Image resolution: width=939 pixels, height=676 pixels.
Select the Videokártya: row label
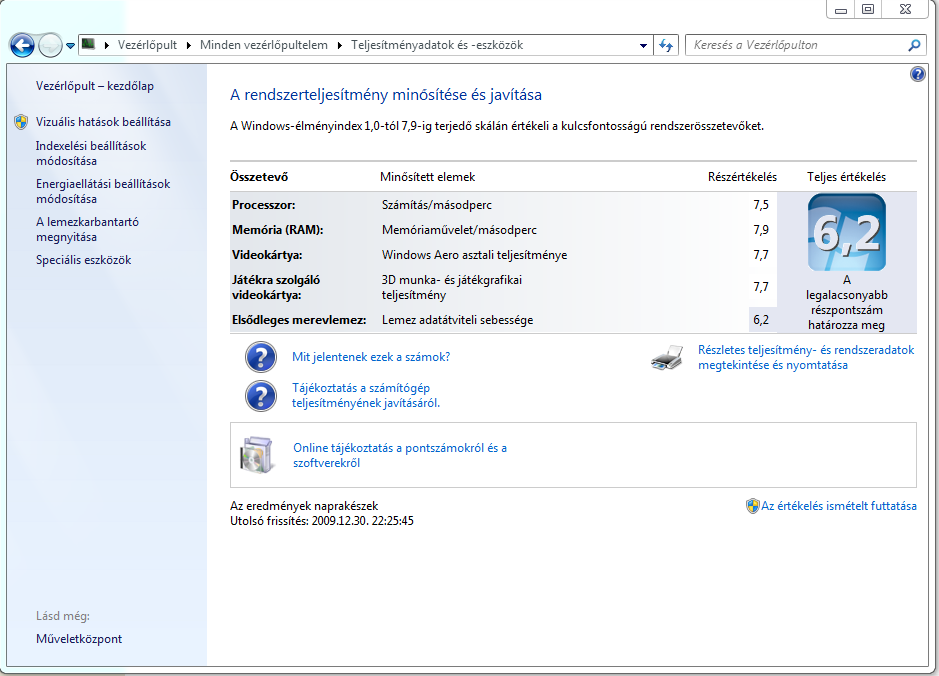point(267,255)
